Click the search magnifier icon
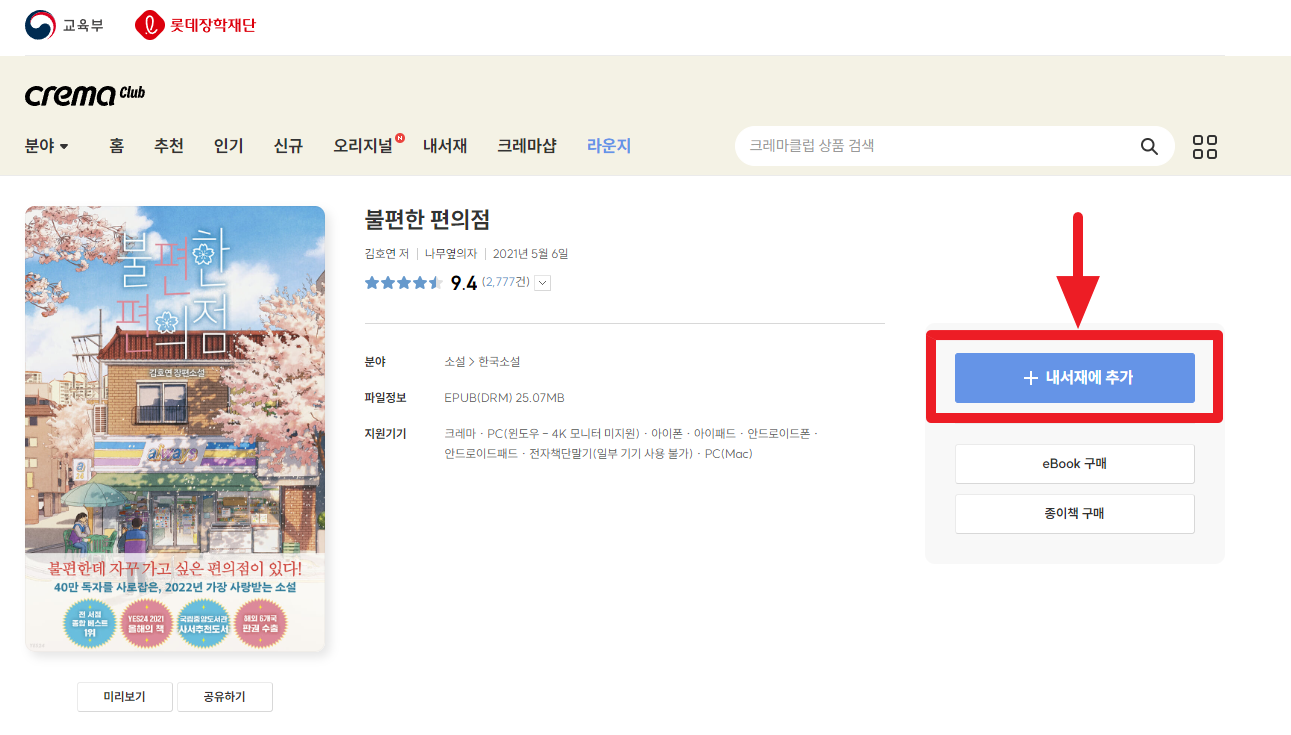Viewport: 1291px width, 735px height. pos(1149,146)
